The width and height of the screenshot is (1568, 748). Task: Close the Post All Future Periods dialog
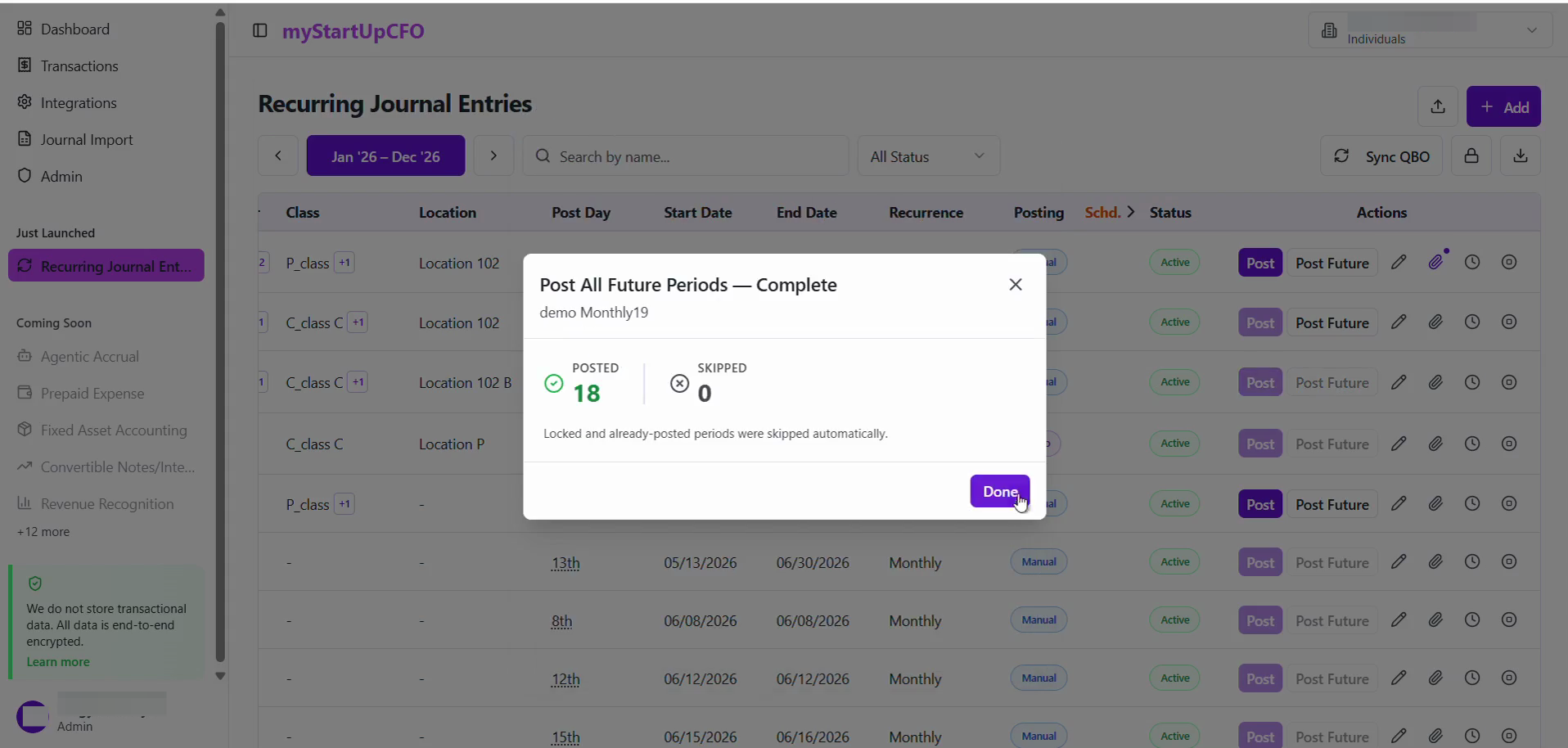pyautogui.click(x=1016, y=284)
